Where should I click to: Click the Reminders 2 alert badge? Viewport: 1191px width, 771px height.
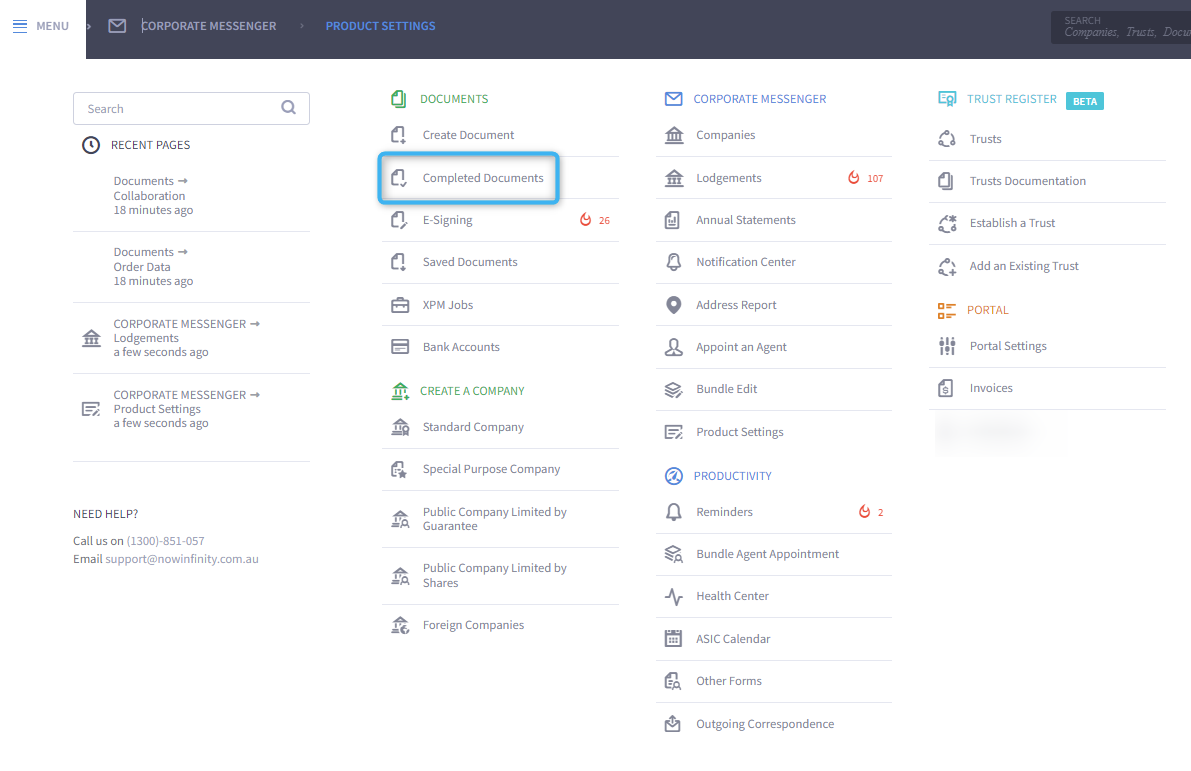[x=871, y=512]
